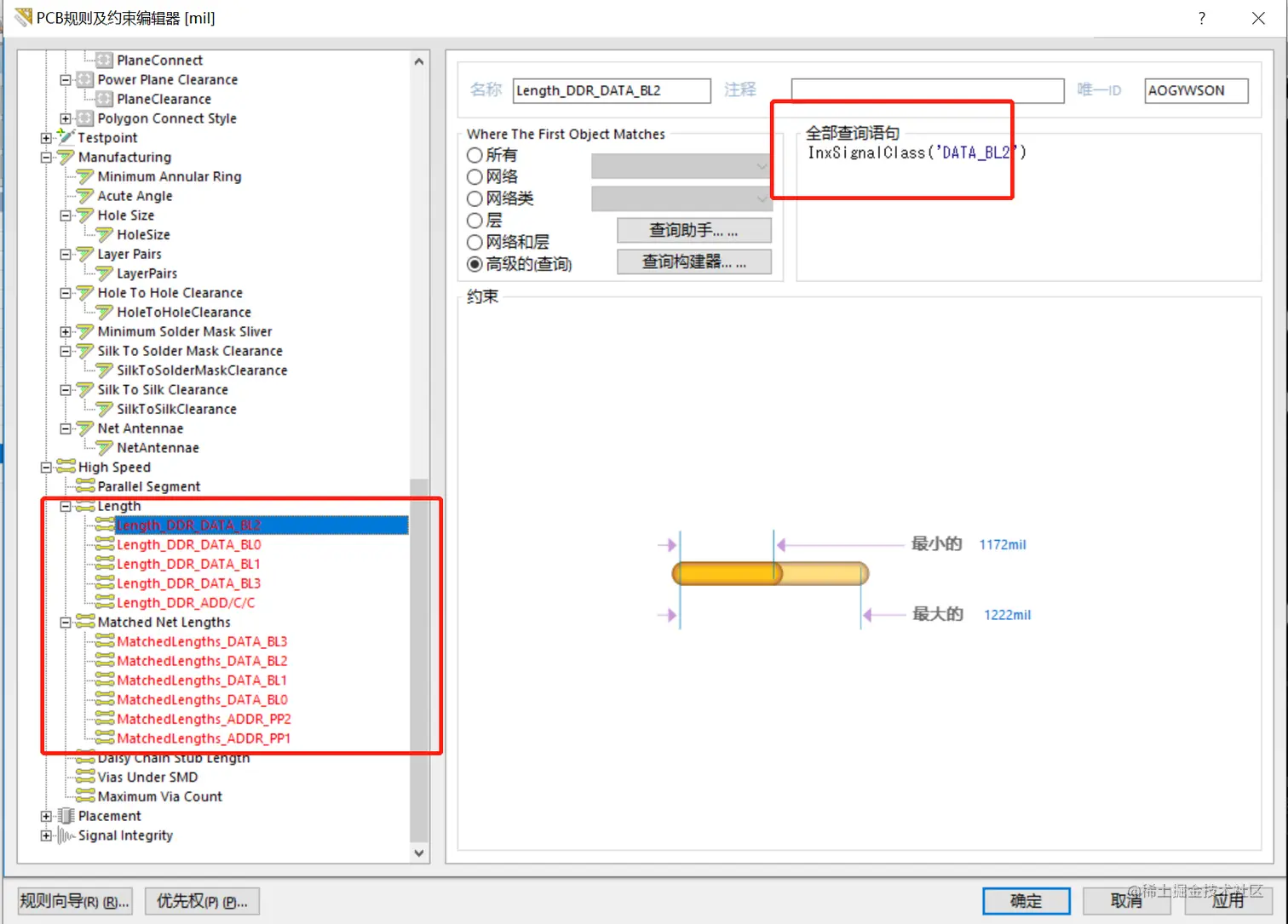Click the High Speed category icon
The height and width of the screenshot is (924, 1288).
[66, 467]
